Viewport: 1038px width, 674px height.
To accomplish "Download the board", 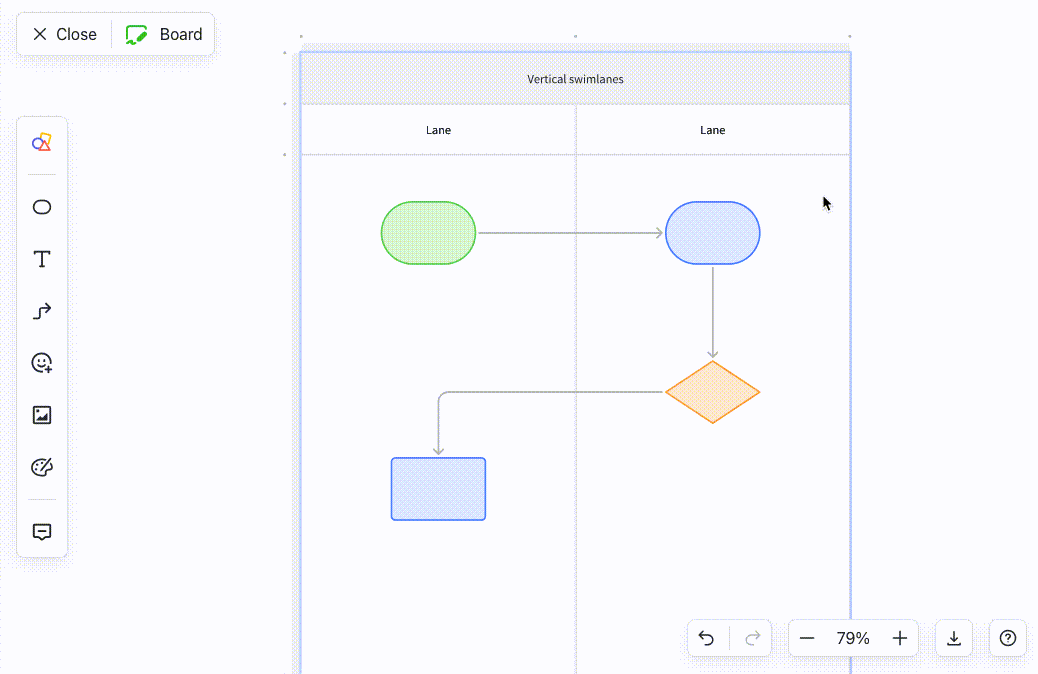I will (x=953, y=638).
